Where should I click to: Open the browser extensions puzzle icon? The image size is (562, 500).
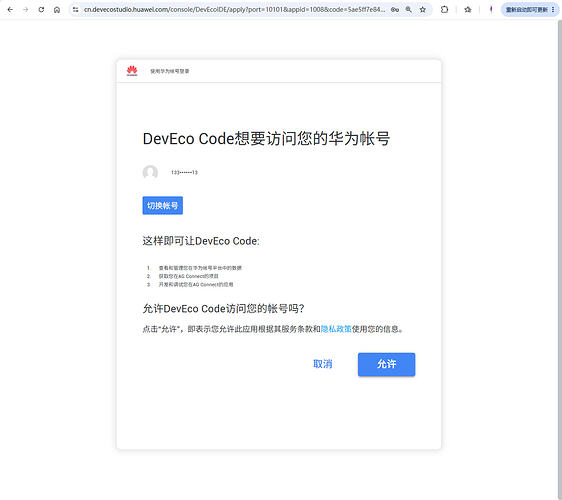pos(444,10)
